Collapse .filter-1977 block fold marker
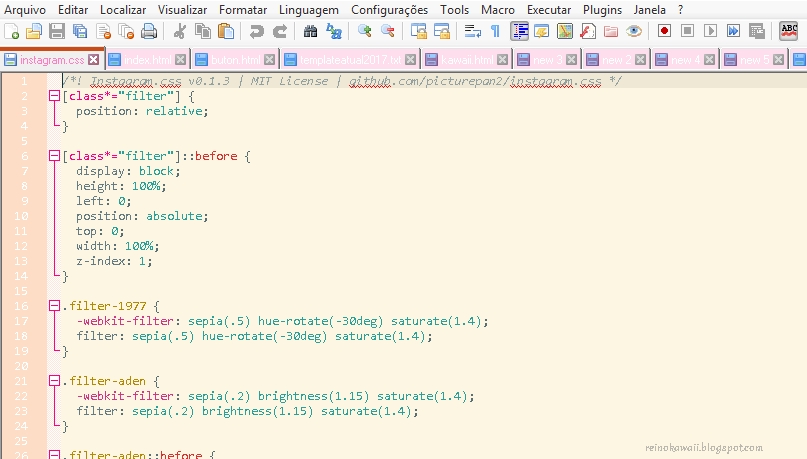Image resolution: width=807 pixels, height=459 pixels. tap(54, 306)
